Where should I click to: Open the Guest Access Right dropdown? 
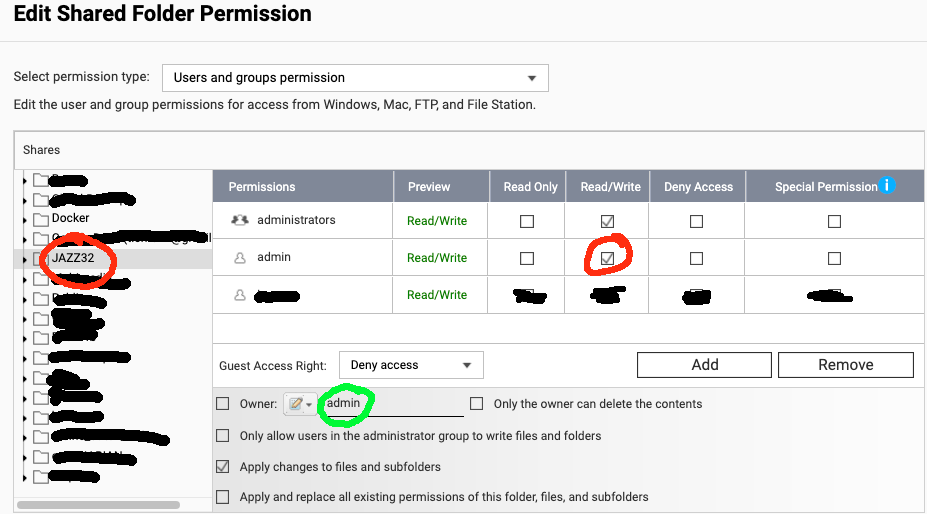pyautogui.click(x=411, y=365)
